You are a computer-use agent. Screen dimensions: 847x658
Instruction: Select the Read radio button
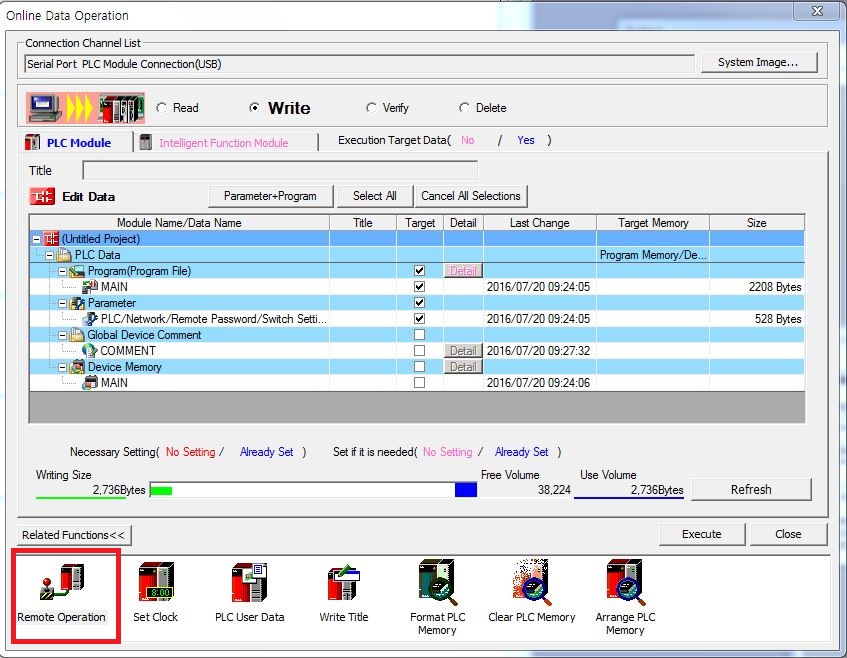click(x=161, y=108)
